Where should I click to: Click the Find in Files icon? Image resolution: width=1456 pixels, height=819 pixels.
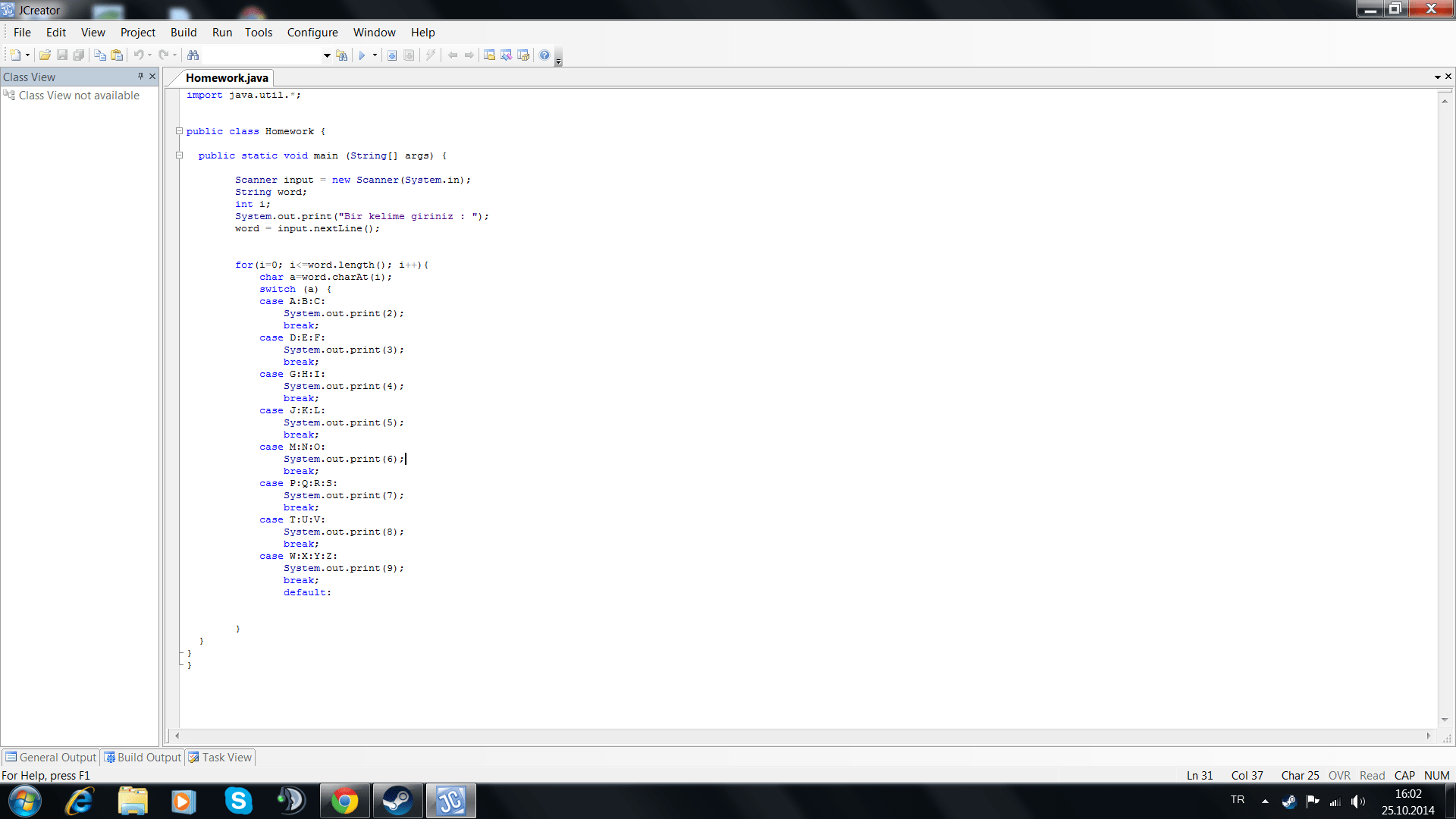[342, 55]
